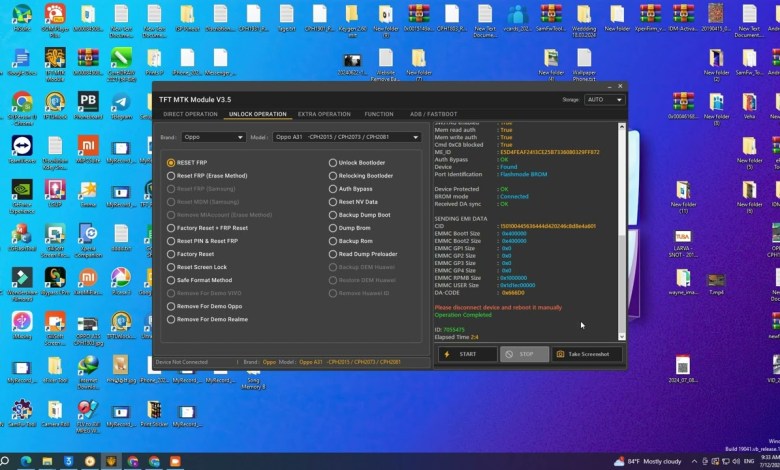The image size is (780, 470).
Task: Open the Storage dropdown set to AUTO
Action: coord(606,100)
